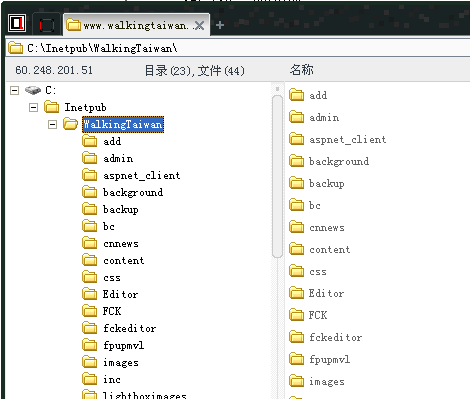Click the red square icon tab
Viewport: 470px width, 399px height.
(x=47, y=25)
